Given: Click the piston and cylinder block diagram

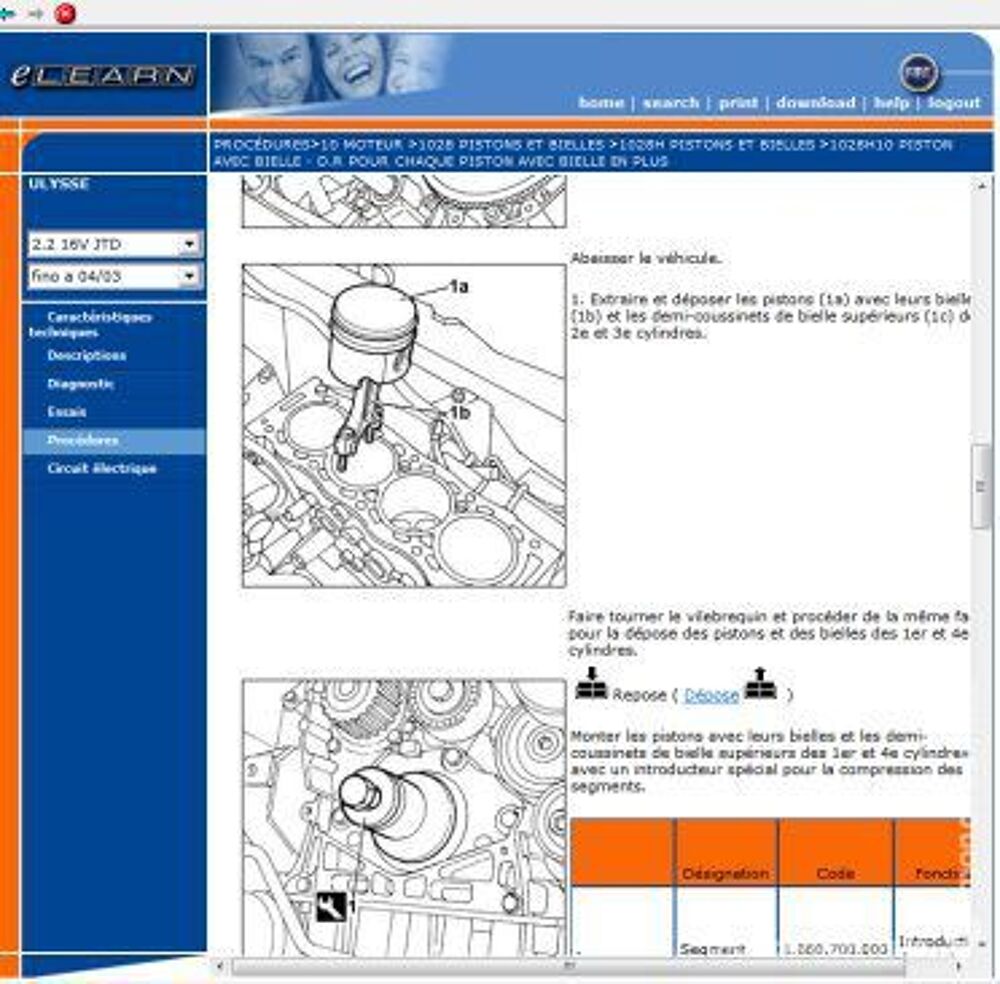Looking at the screenshot, I should click(404, 426).
